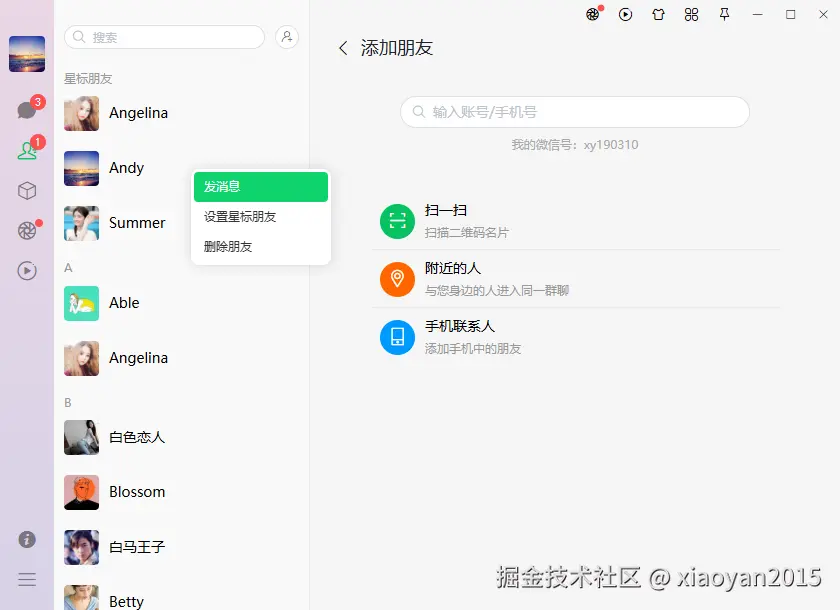Viewport: 840px width, 610px height.
Task: Select 发消息 in the context menu
Action: tap(260, 187)
